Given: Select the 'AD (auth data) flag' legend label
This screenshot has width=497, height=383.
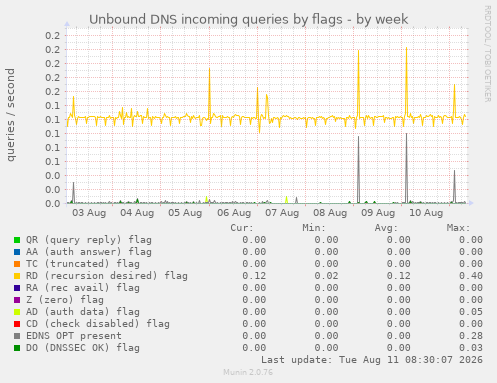Looking at the screenshot, I should click(x=83, y=312).
